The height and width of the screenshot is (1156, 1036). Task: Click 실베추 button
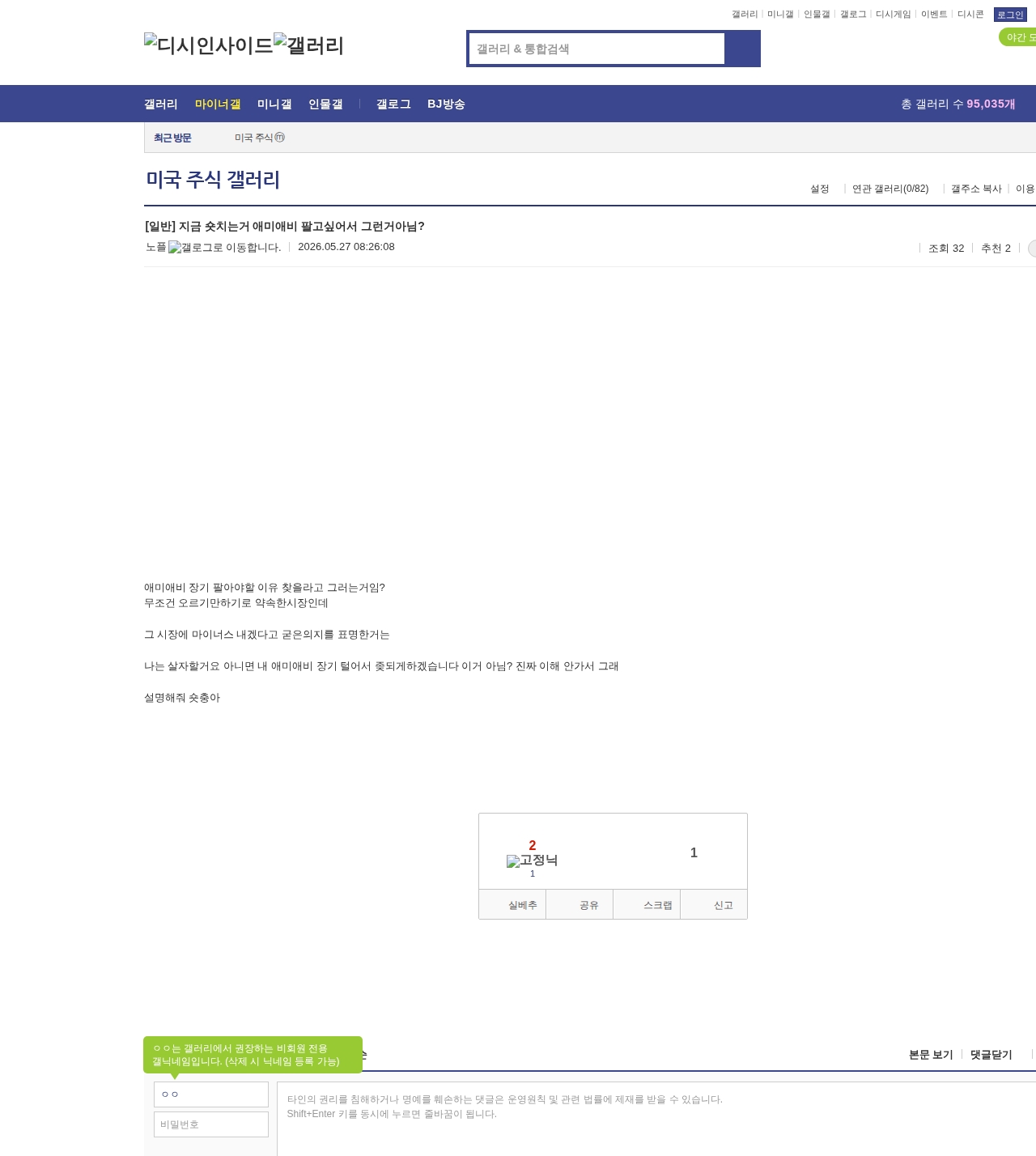[x=512, y=904]
